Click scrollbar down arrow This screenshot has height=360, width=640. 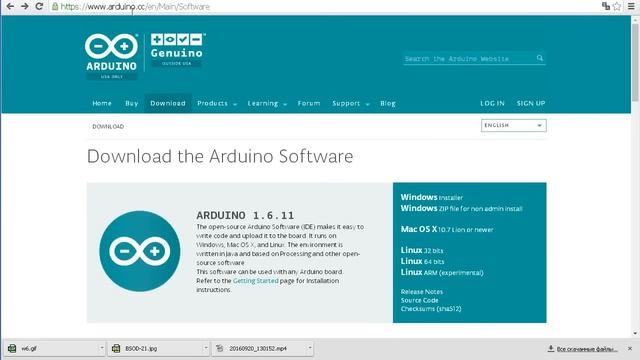pos(635,333)
